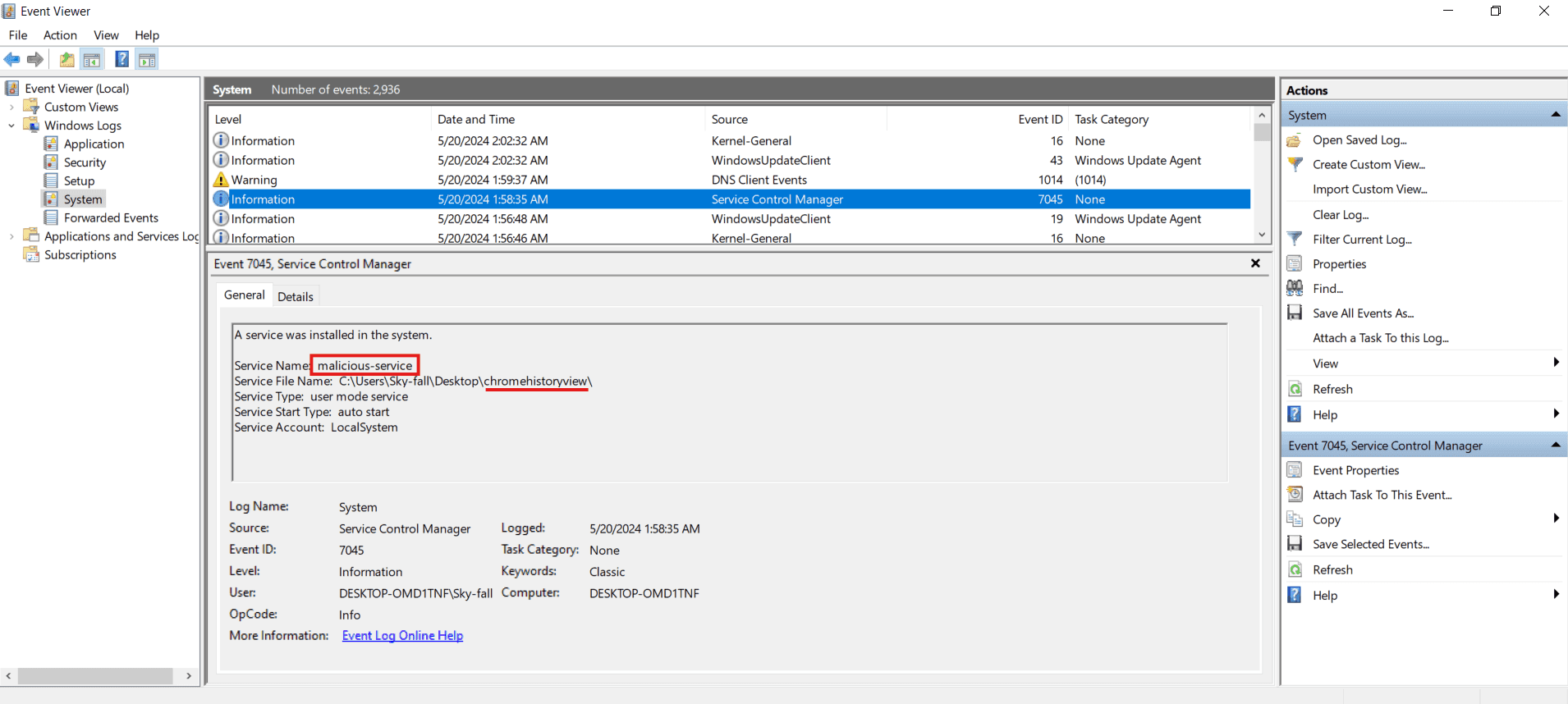Select Forwarded Events in tree
Screen dimensions: 1568x704
coord(111,217)
